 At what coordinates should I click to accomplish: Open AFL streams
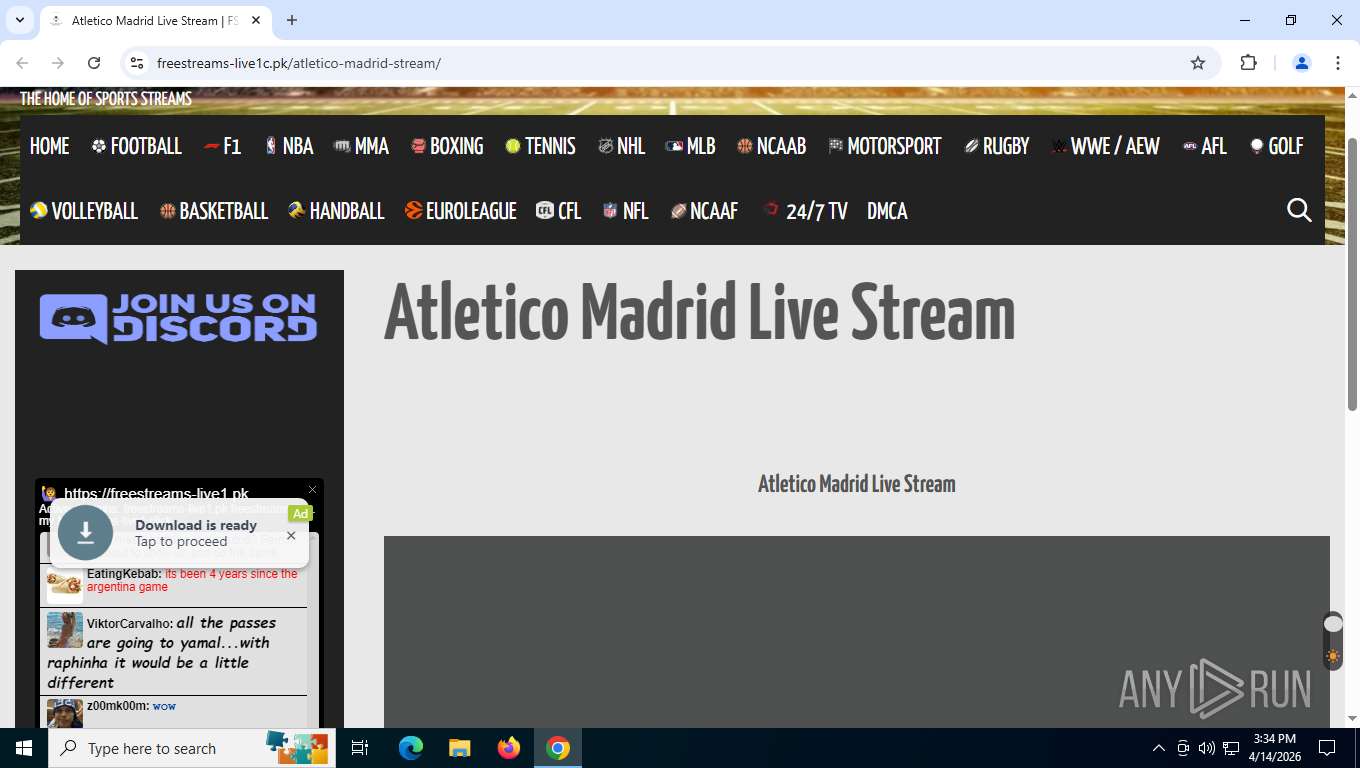pyautogui.click(x=1204, y=146)
